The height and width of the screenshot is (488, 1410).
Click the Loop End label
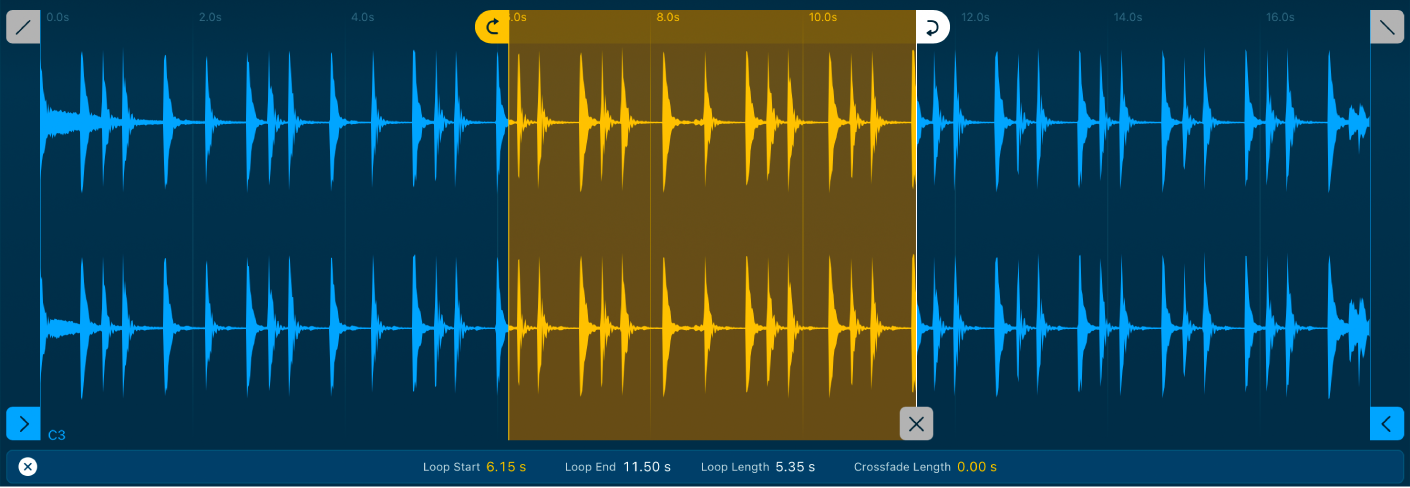click(x=590, y=467)
